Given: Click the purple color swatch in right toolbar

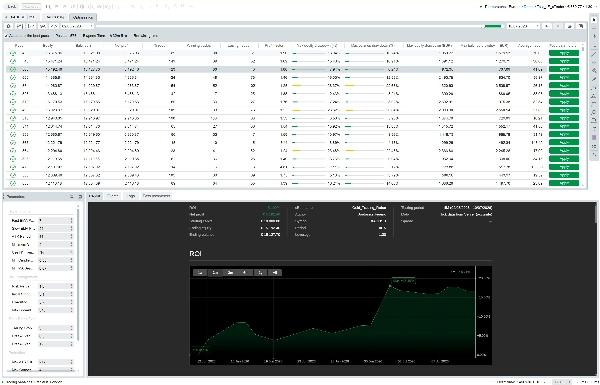Looking at the screenshot, I should coord(594,137).
